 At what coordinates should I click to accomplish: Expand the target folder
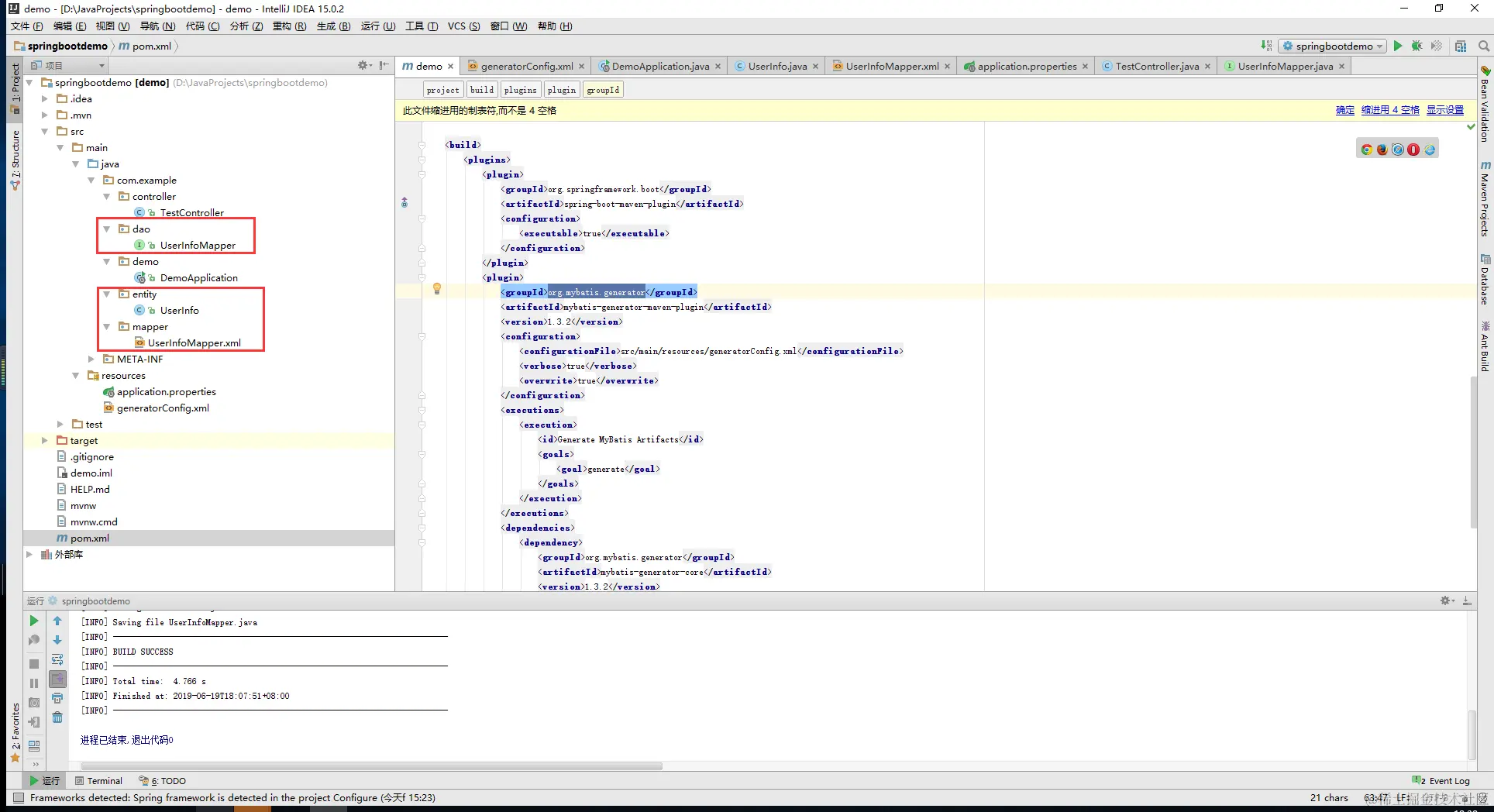coord(45,440)
